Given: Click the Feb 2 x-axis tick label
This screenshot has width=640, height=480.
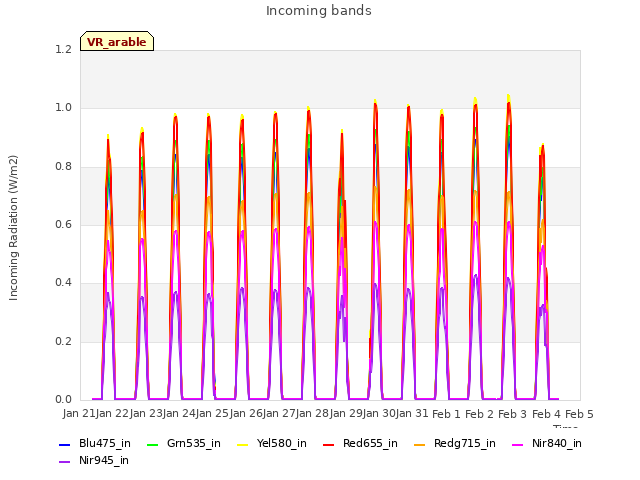Looking at the screenshot, I should point(480,414).
